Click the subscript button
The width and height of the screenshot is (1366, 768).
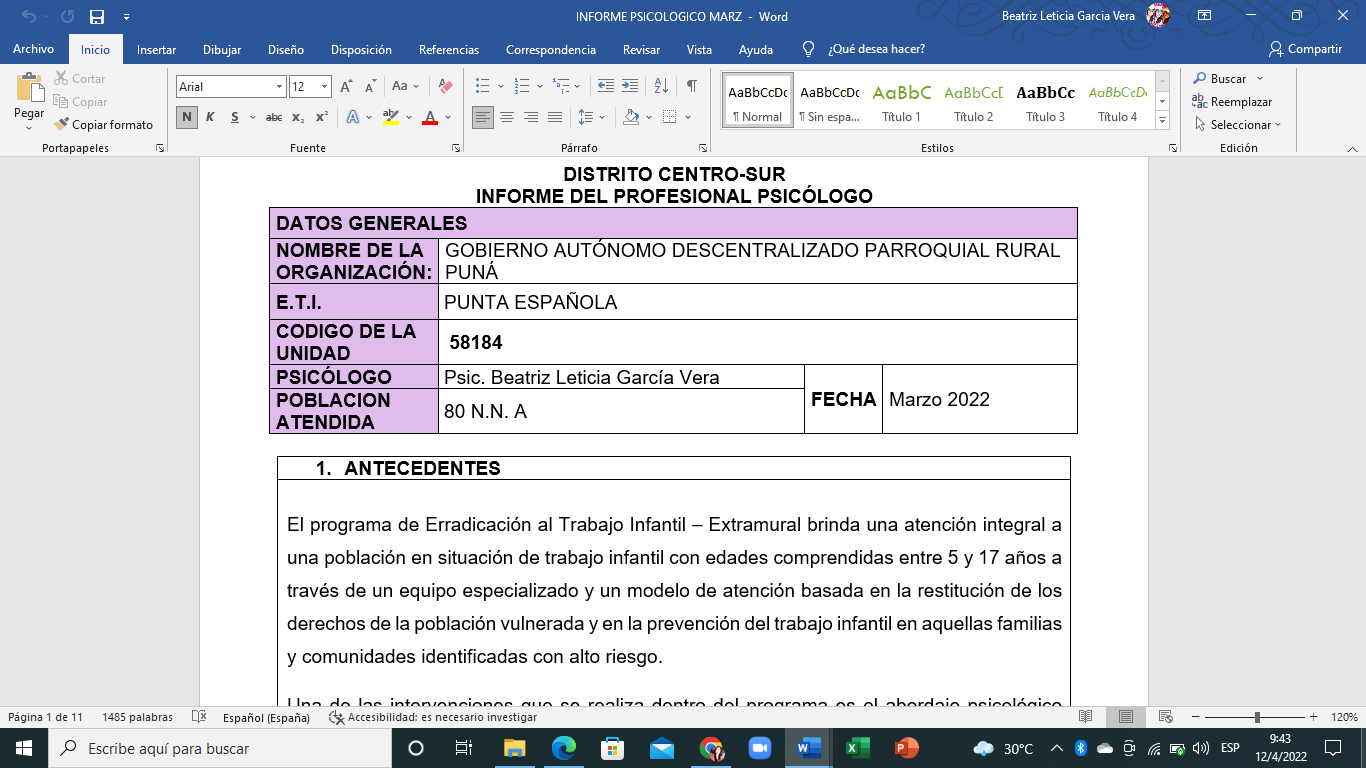tap(298, 117)
